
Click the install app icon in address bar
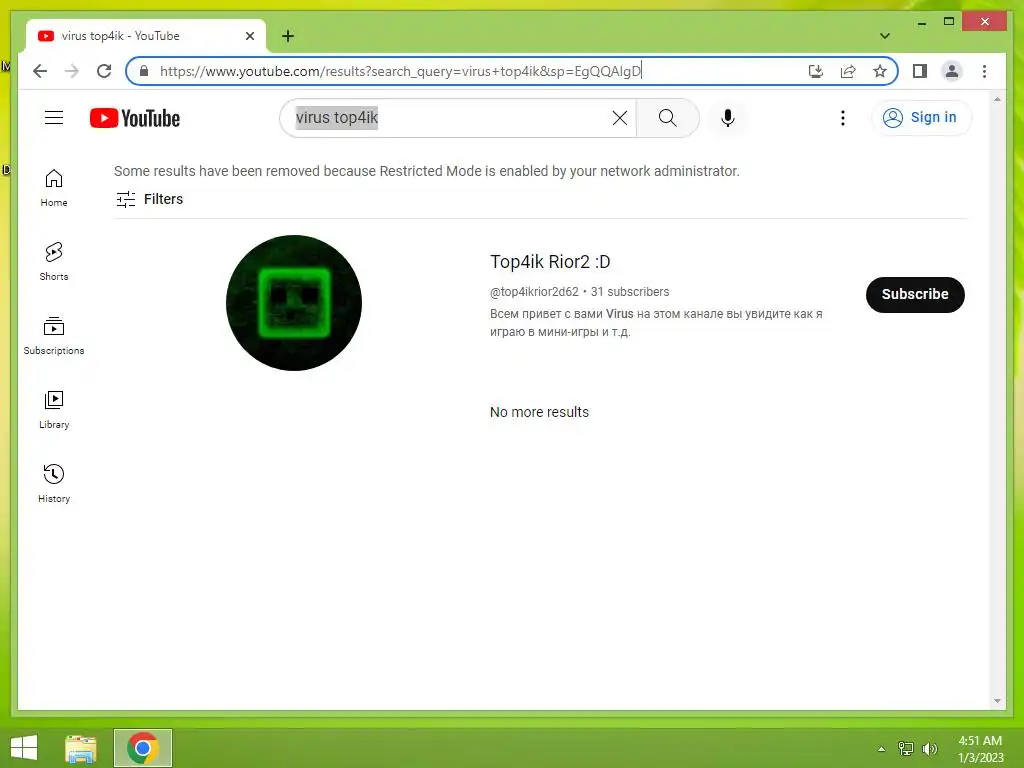point(816,71)
